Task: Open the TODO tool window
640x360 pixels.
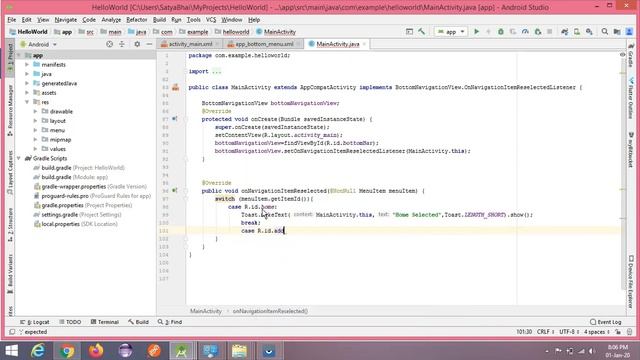Action: pyautogui.click(x=70, y=322)
